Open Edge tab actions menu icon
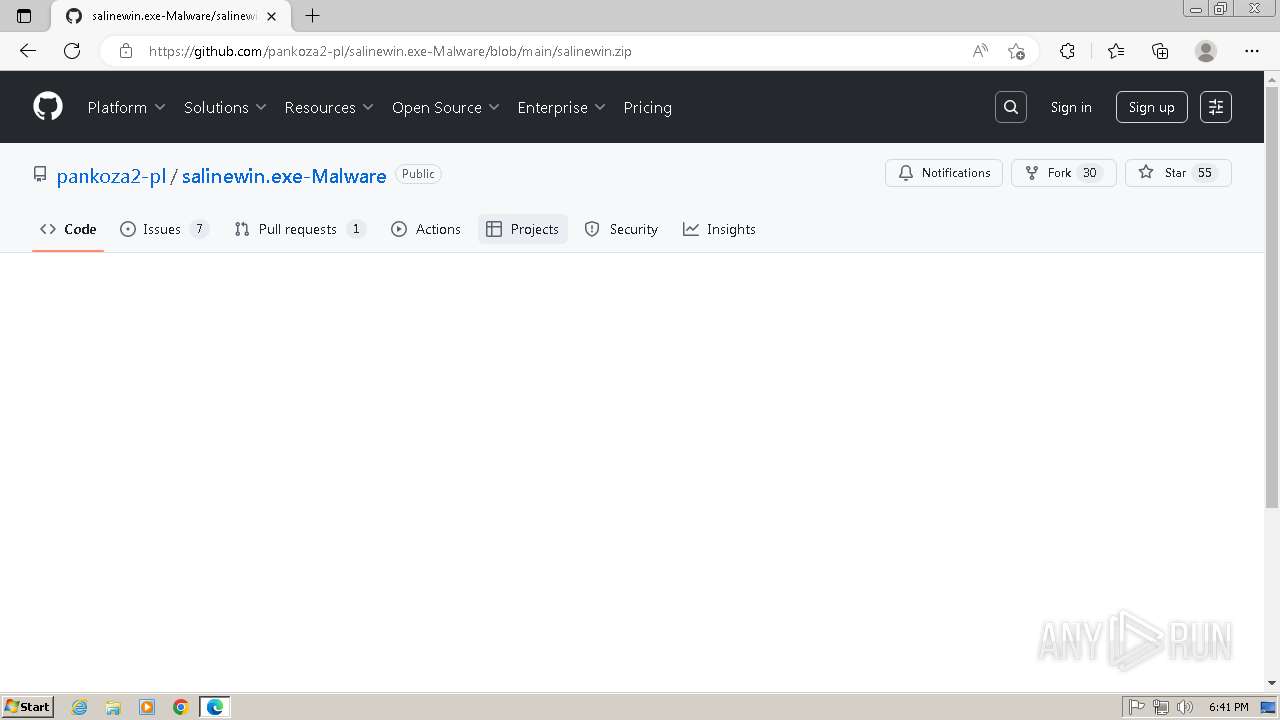Viewport: 1280px width, 720px height. point(24,16)
